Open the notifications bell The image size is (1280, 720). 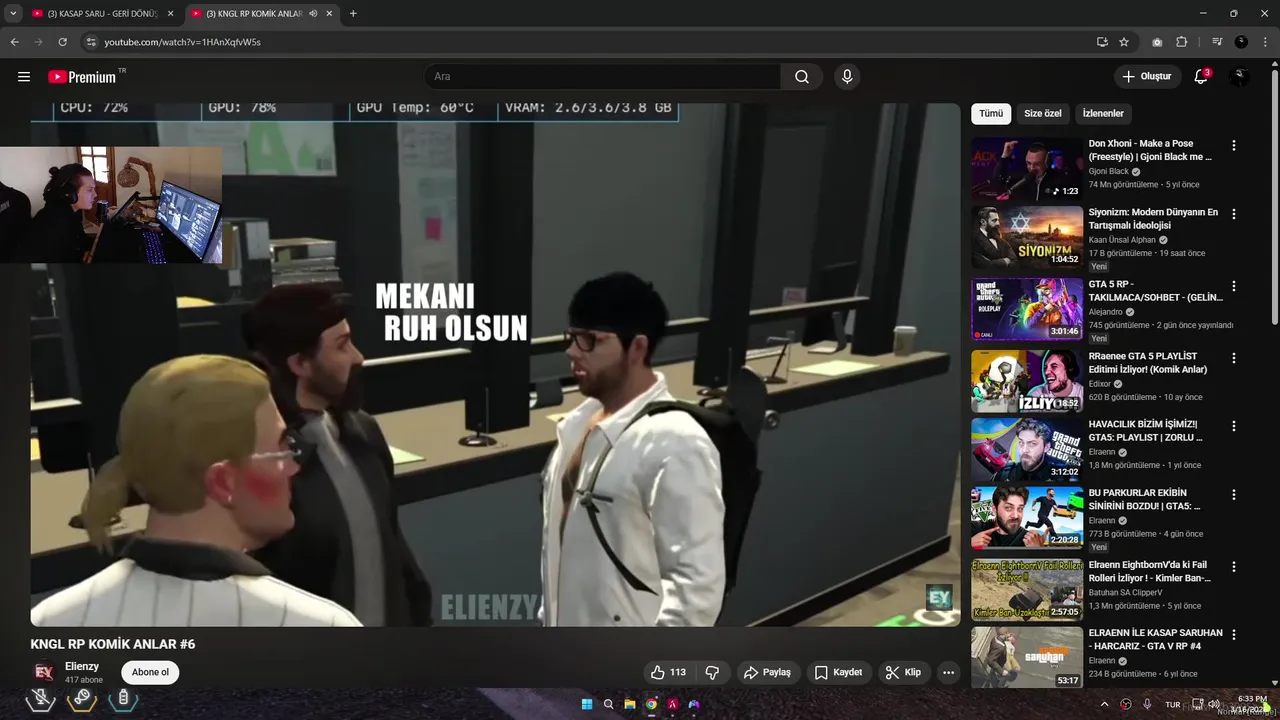coord(1201,77)
